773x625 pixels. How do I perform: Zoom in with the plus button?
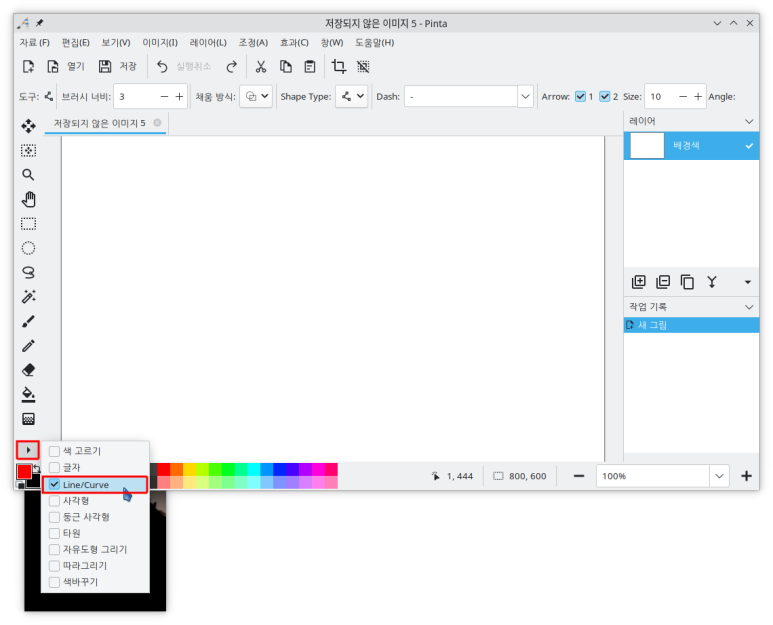click(x=746, y=476)
